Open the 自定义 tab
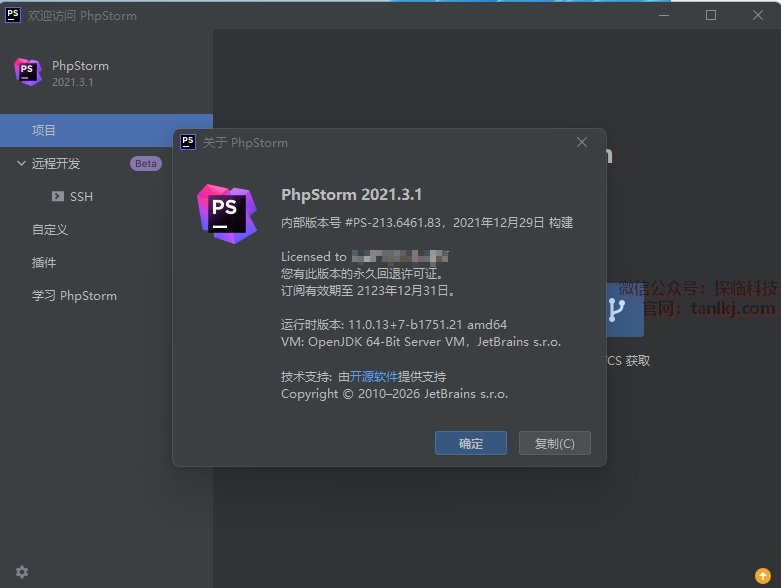Viewport: 781px width, 588px height. click(x=50, y=230)
